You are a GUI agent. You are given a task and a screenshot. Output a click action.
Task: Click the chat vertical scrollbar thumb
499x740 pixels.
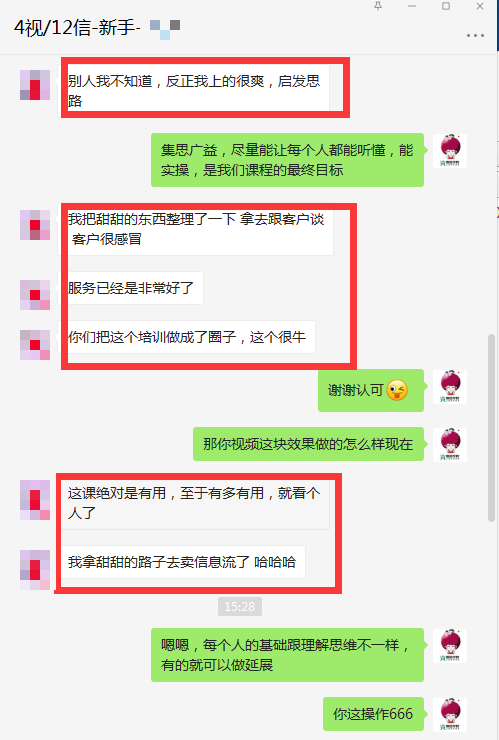tap(491, 427)
